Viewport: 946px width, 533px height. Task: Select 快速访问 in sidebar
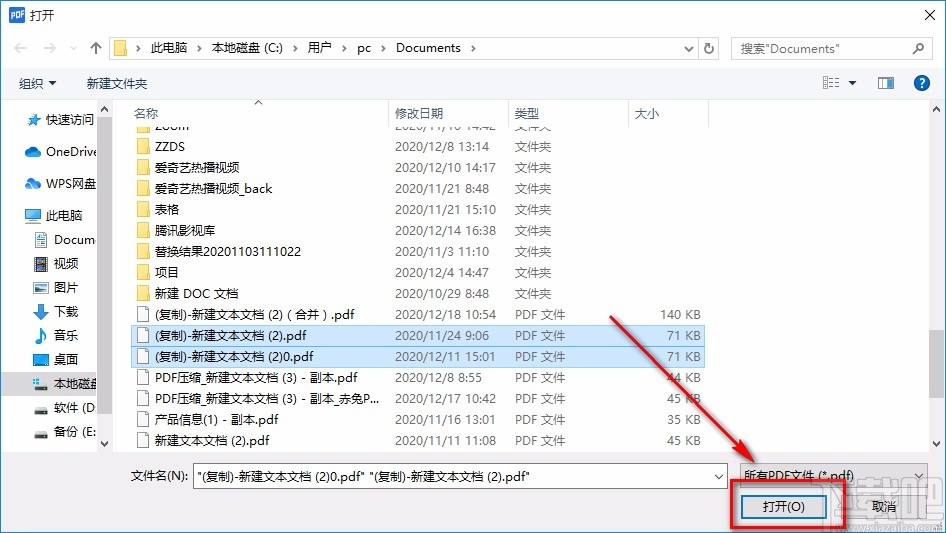[x=60, y=120]
